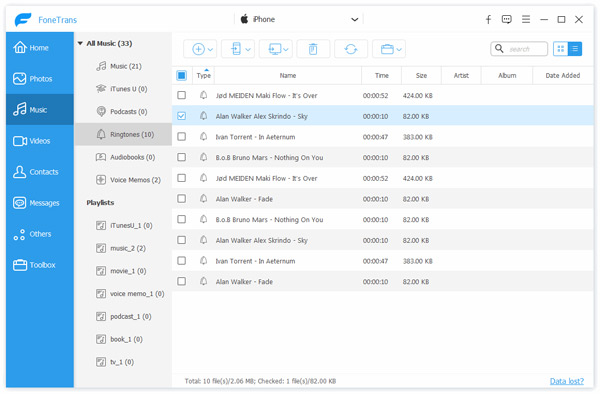The width and height of the screenshot is (600, 394).
Task: Select iTunes U (0) category
Action: (123, 89)
